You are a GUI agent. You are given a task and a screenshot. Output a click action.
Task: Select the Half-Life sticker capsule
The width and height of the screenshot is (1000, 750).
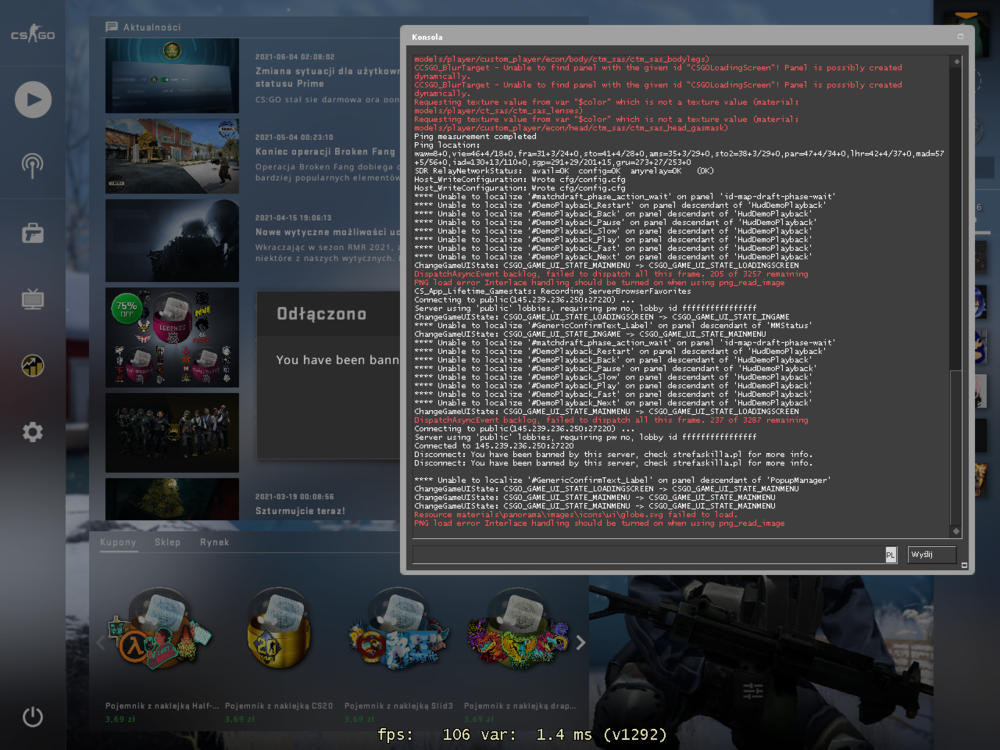[x=160, y=628]
